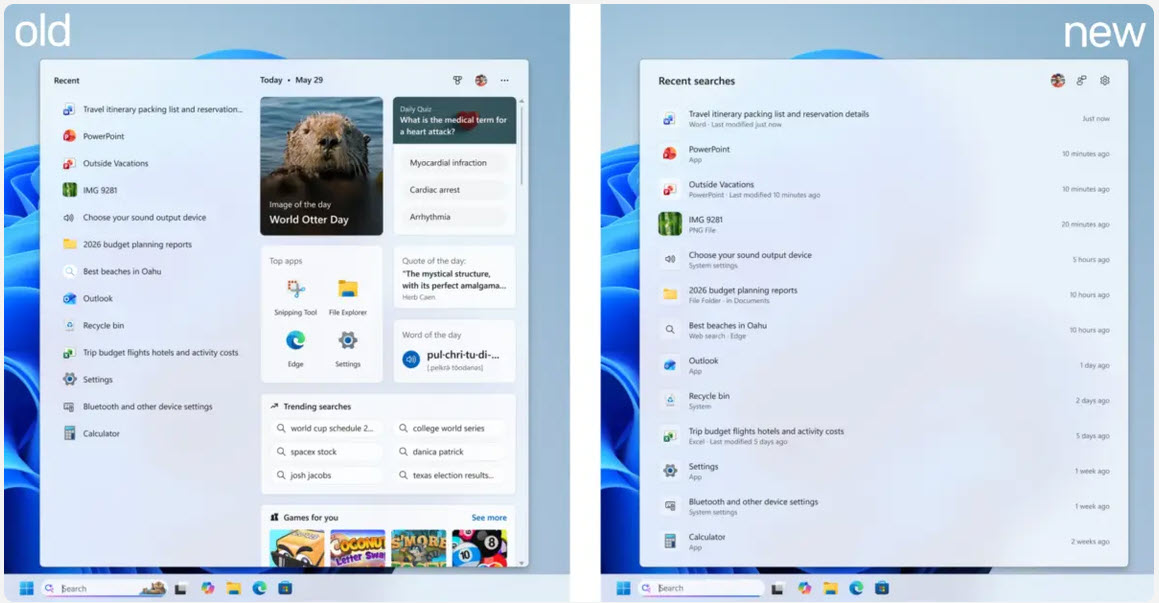Click the PowerPoint icon in new panel list

pyautogui.click(x=670, y=154)
